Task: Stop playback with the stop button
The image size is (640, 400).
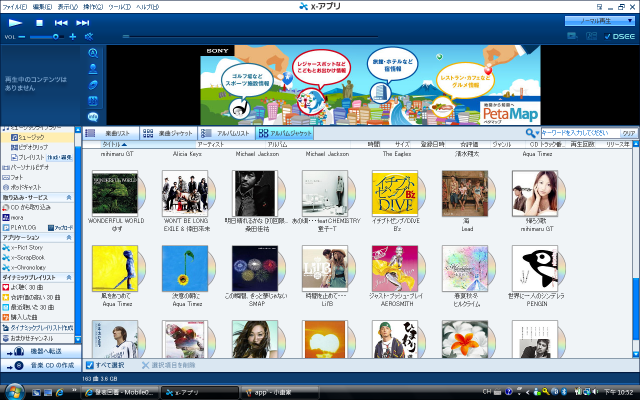Action: pos(39,23)
